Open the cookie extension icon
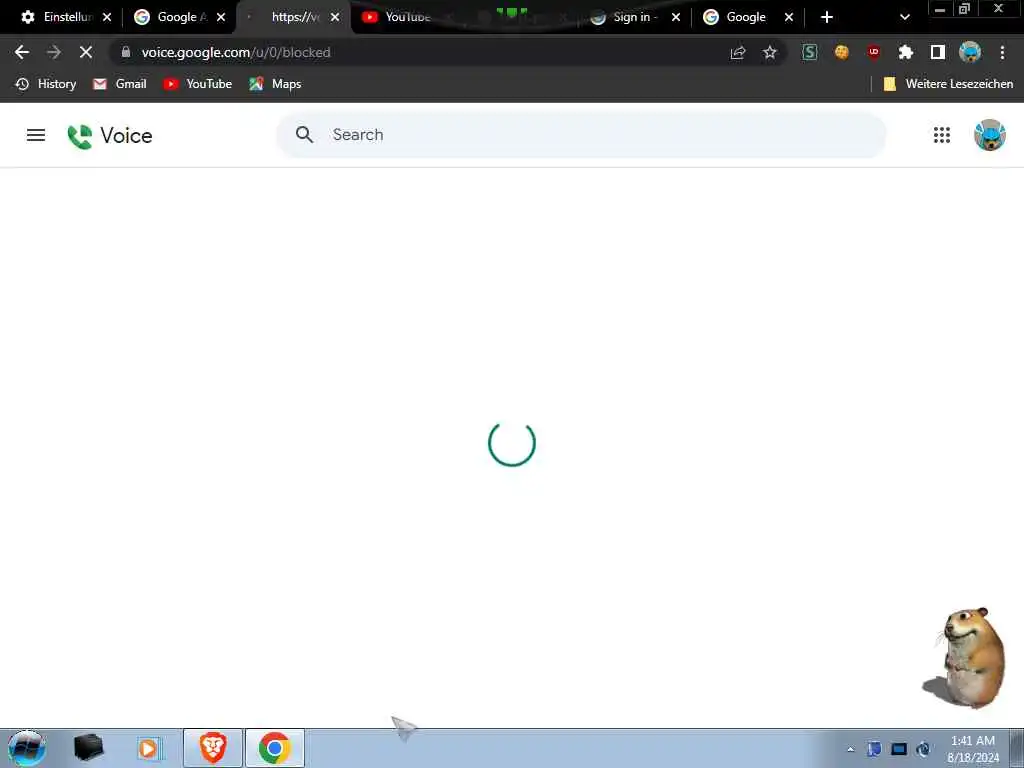Viewport: 1024px width, 768px height. coord(842,52)
